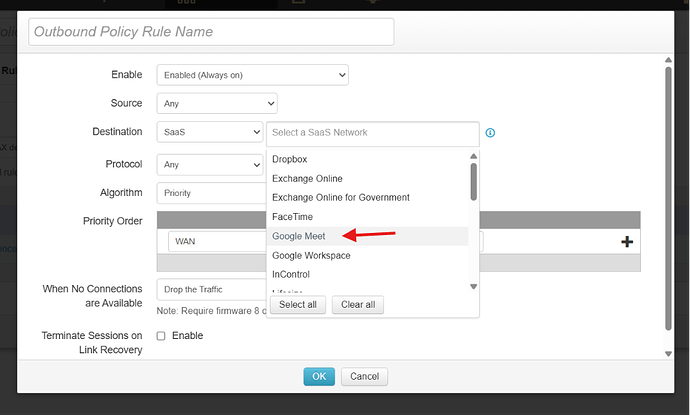Click dialog scrollbar down arrow
This screenshot has height=415, width=690.
668,354
